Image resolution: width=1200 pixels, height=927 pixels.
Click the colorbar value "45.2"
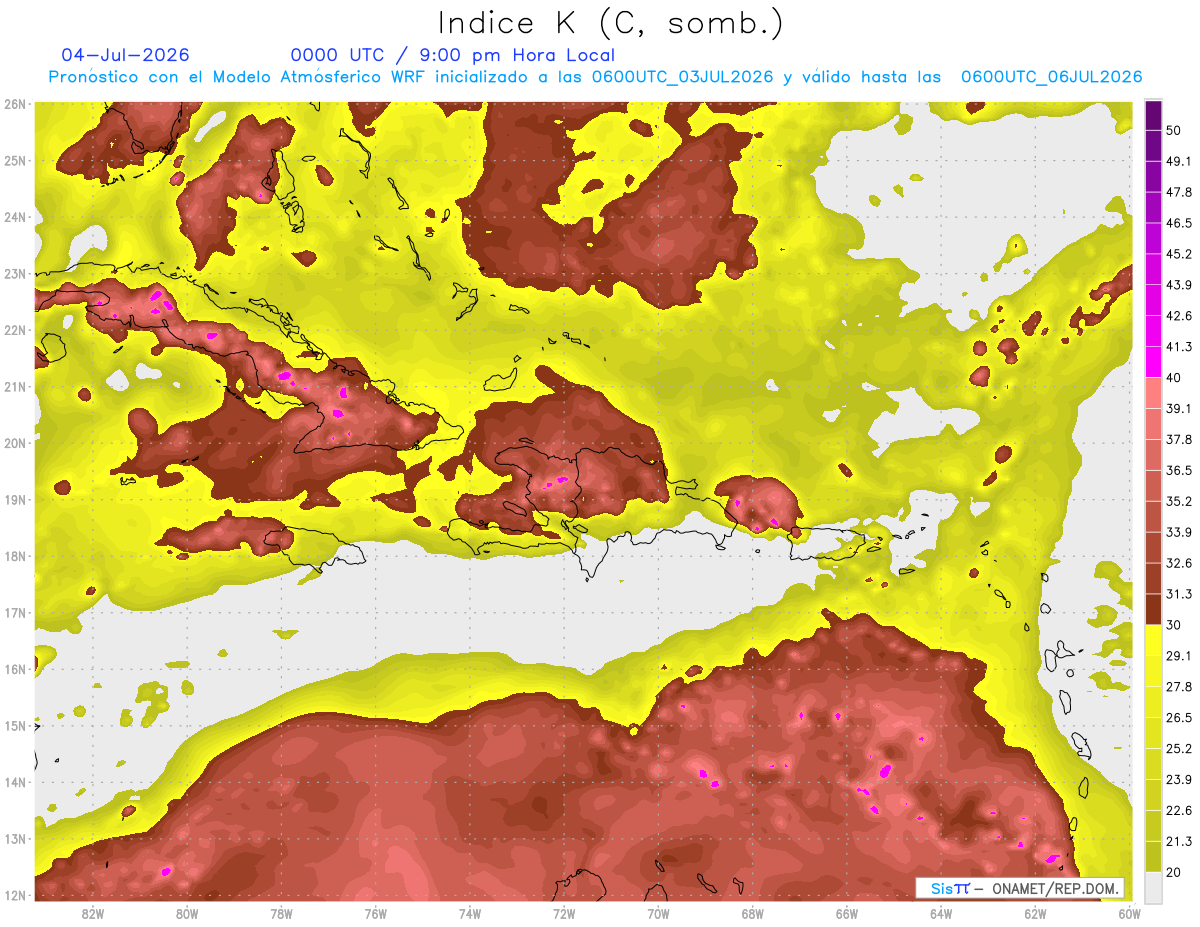(1179, 254)
